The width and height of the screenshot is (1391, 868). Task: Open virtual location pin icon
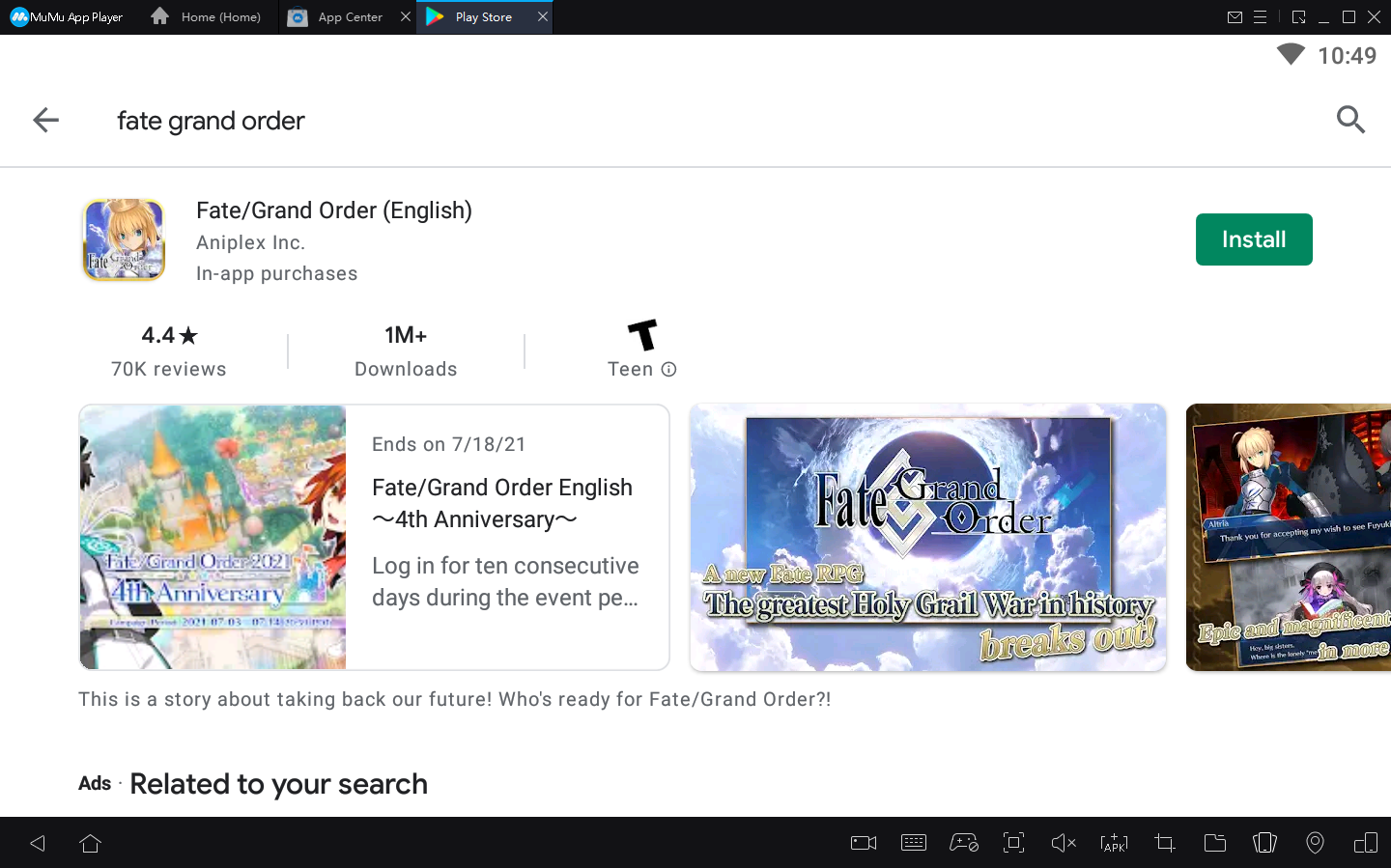click(1315, 843)
